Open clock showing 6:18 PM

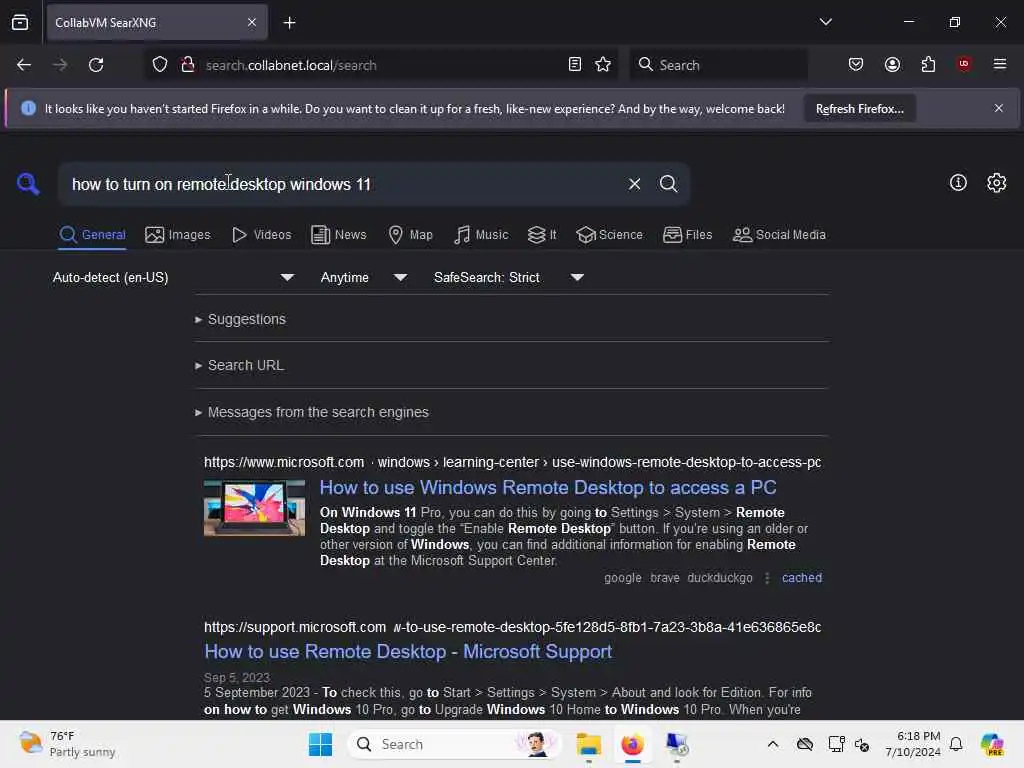pyautogui.click(x=912, y=744)
